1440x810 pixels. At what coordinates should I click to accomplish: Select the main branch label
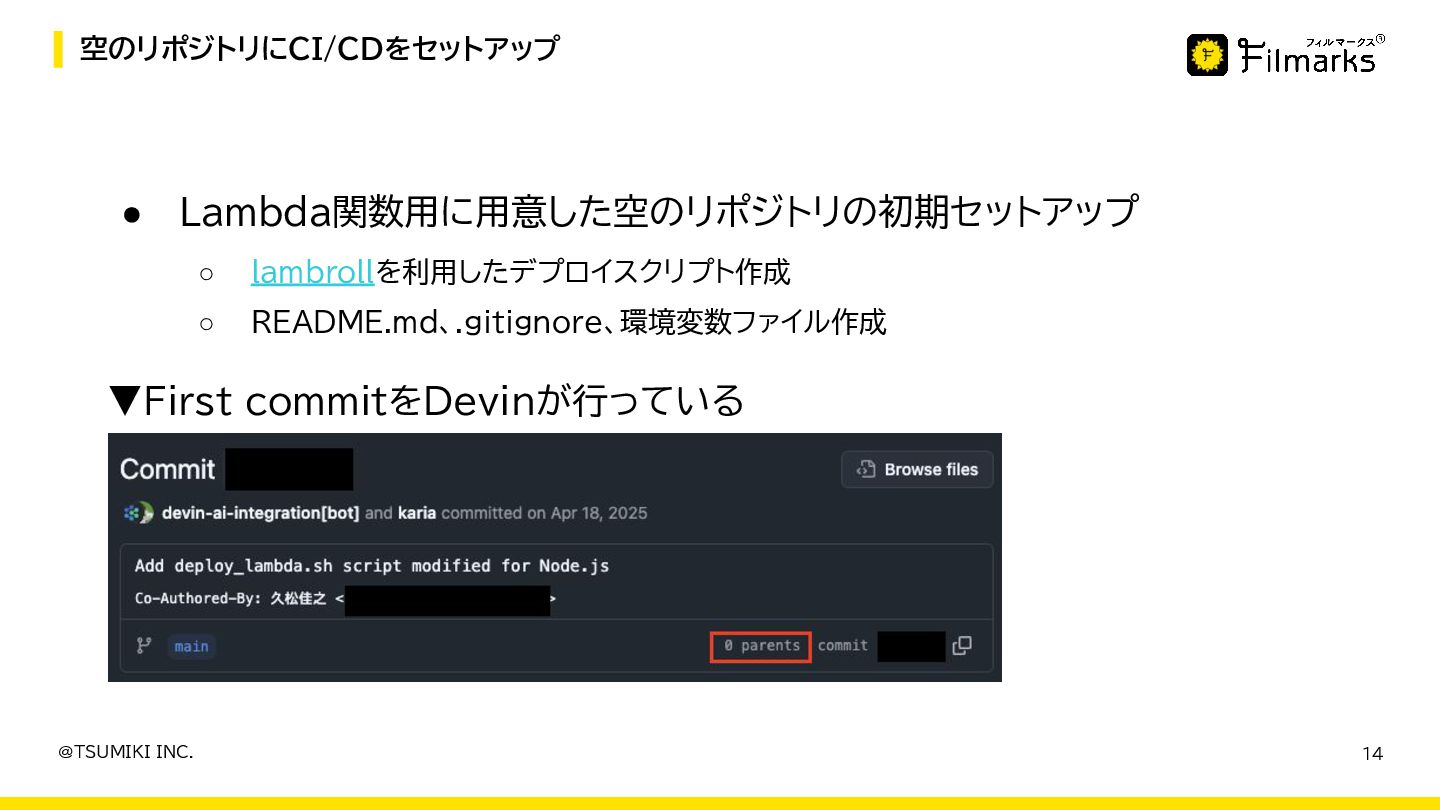[191, 646]
